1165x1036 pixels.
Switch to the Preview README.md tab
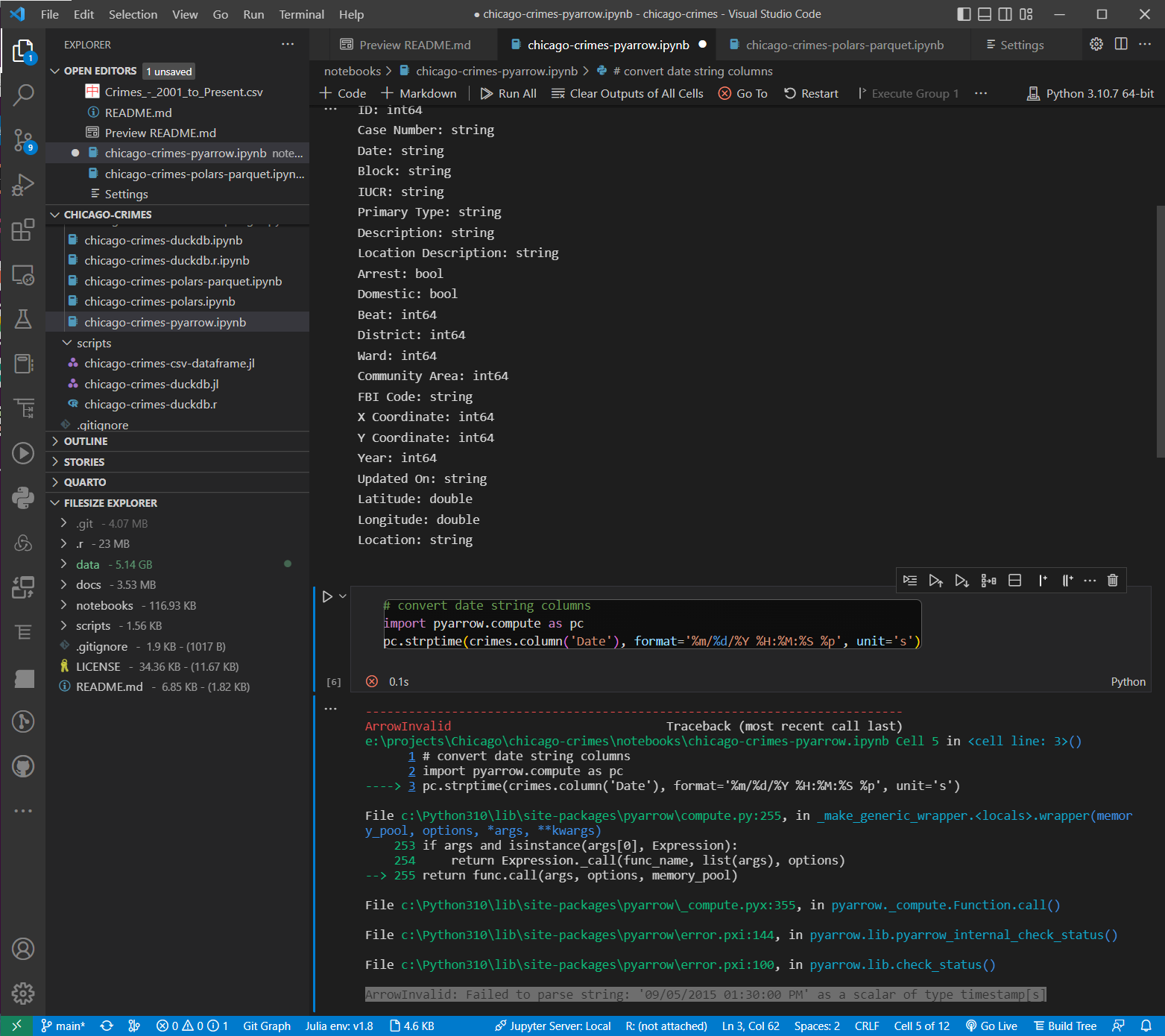pos(412,44)
